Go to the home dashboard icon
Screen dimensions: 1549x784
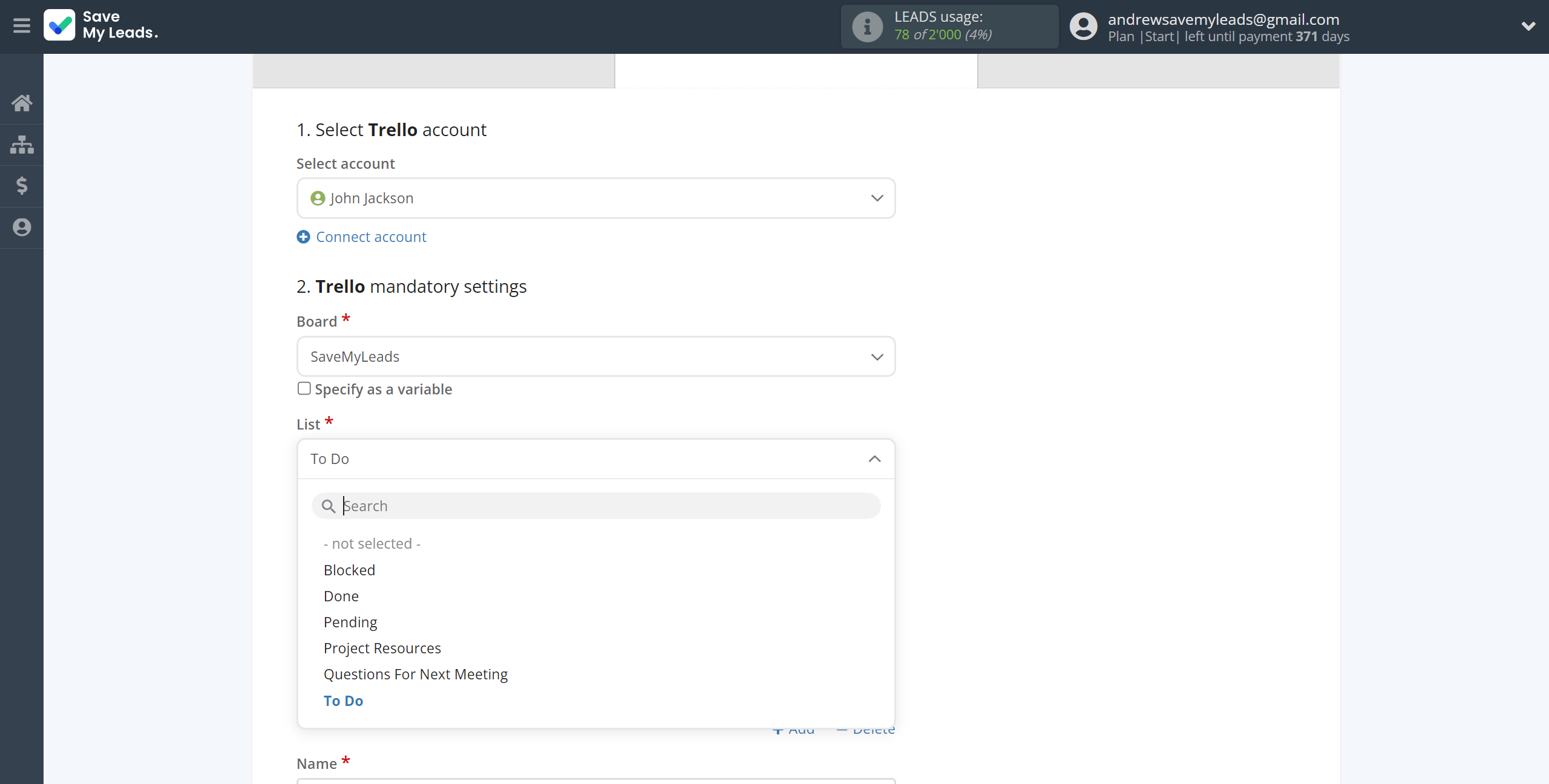point(22,103)
